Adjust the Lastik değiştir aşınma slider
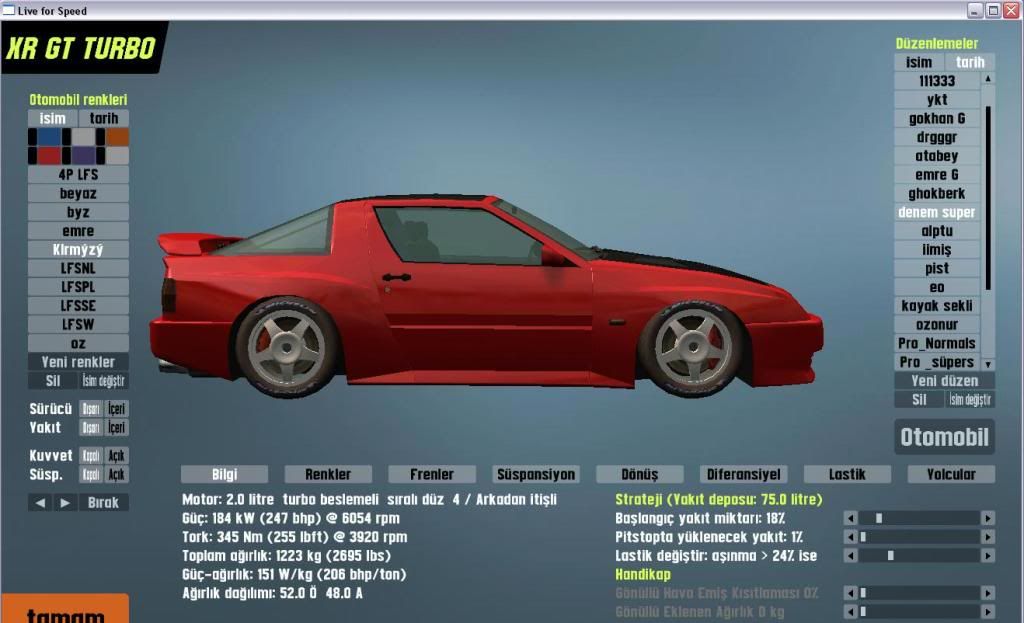Viewport: 1024px width, 623px height. (x=919, y=556)
